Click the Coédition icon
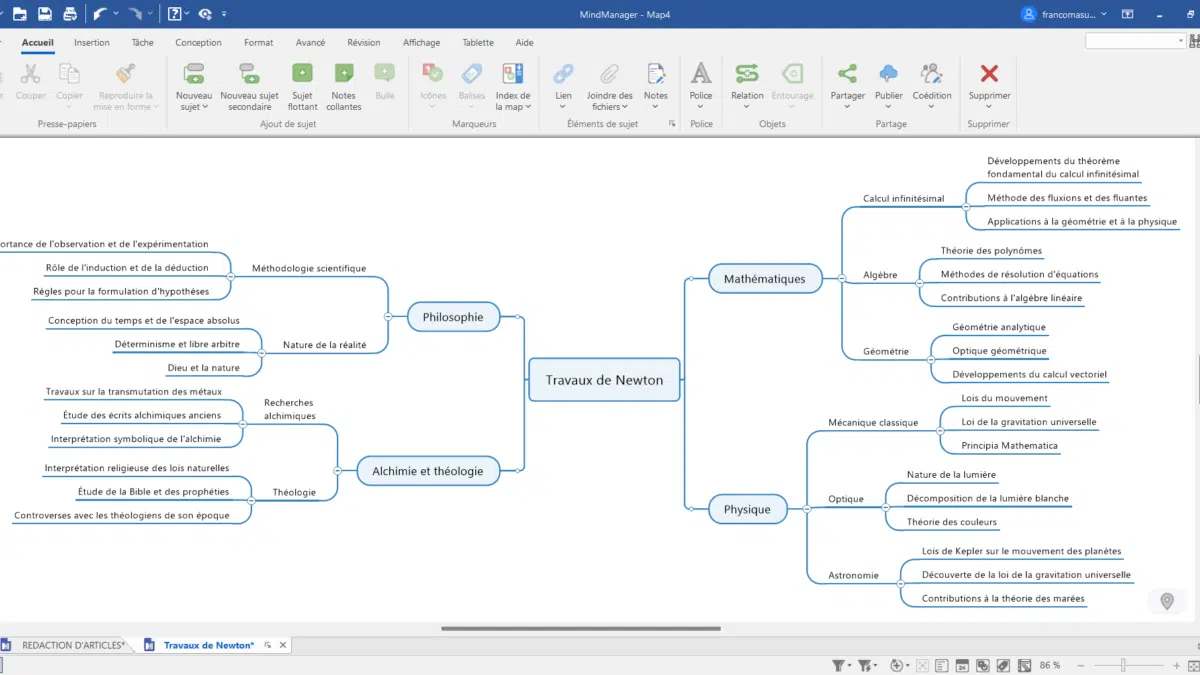1200x675 pixels. [932, 74]
